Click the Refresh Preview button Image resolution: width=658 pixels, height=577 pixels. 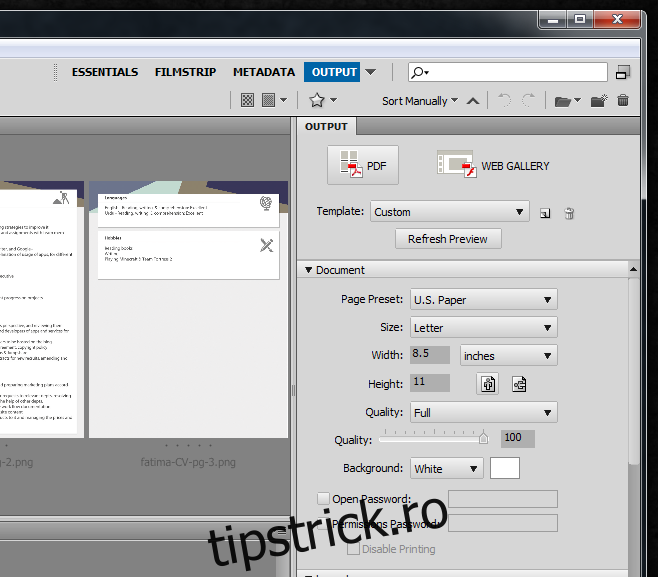click(x=448, y=239)
